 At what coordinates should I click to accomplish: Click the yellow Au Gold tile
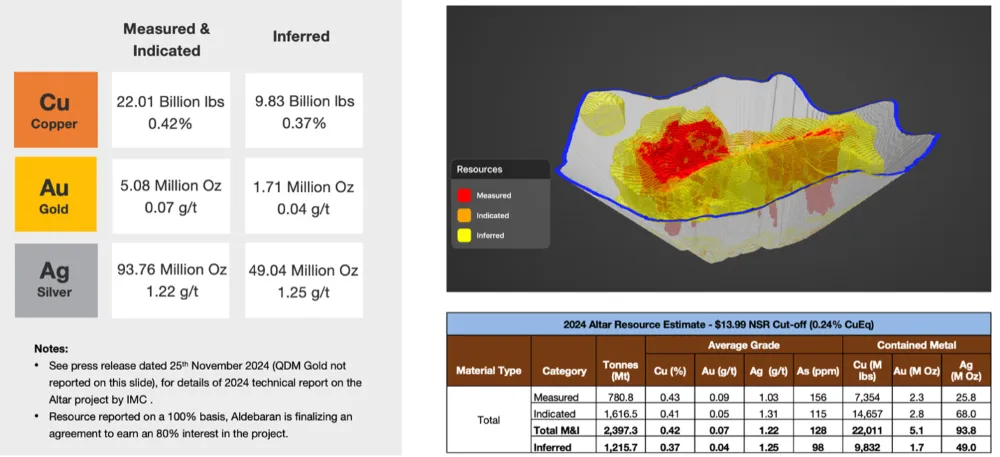(56, 196)
